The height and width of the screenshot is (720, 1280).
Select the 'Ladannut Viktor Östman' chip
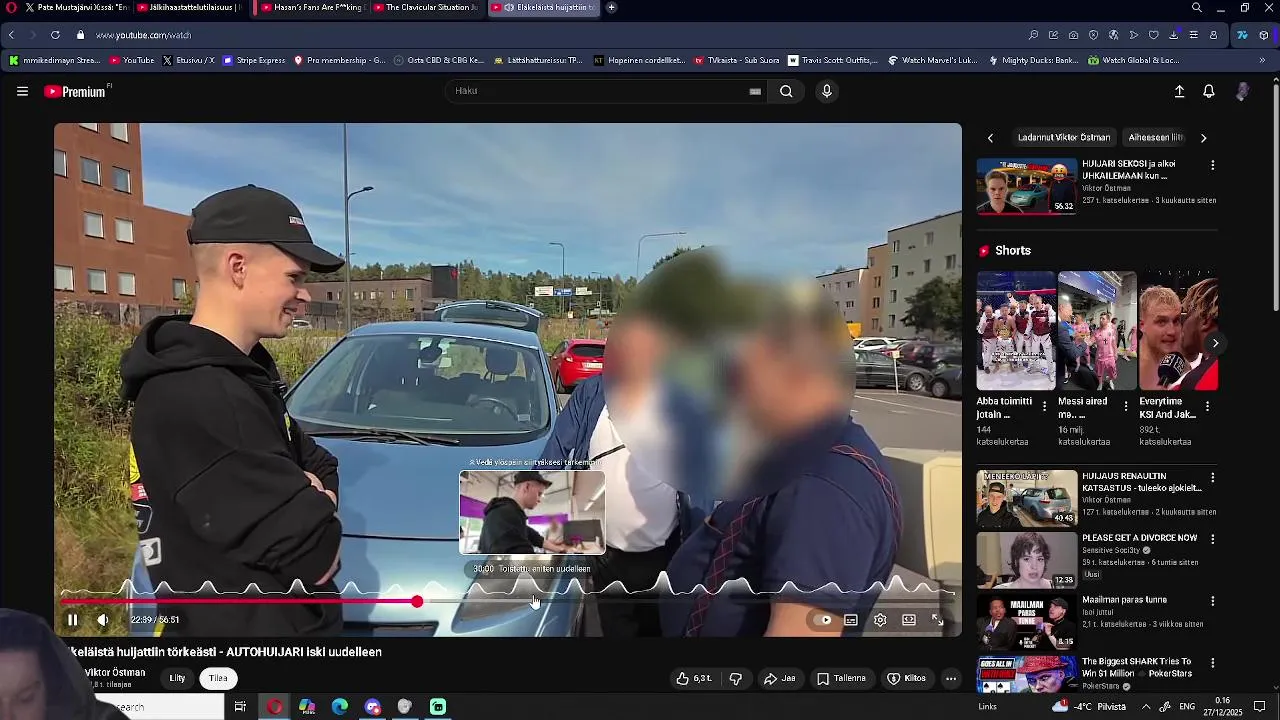pos(1064,137)
